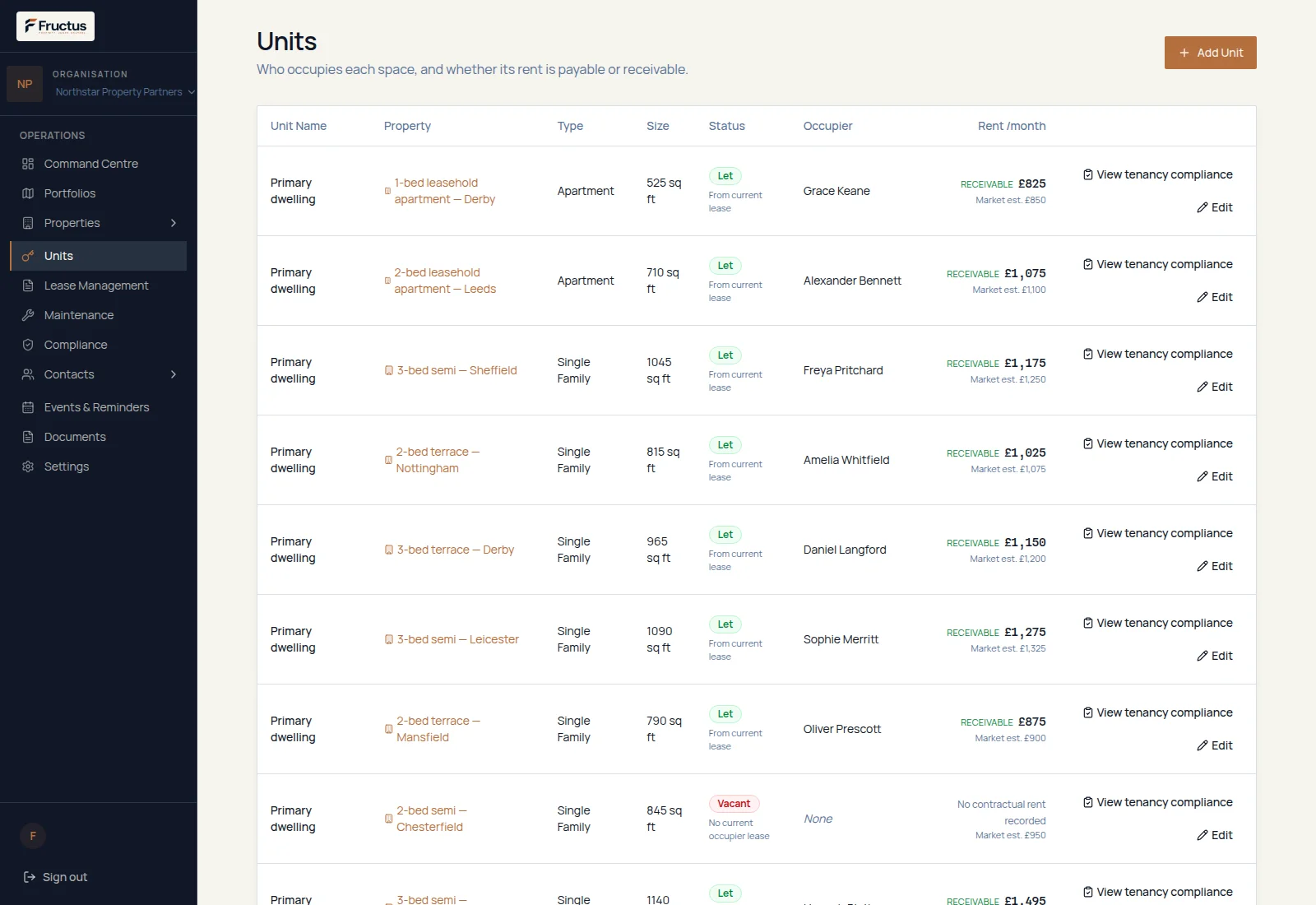Open 2-bed leasehold apartment — Leeds property
The image size is (1316, 905).
(x=445, y=281)
